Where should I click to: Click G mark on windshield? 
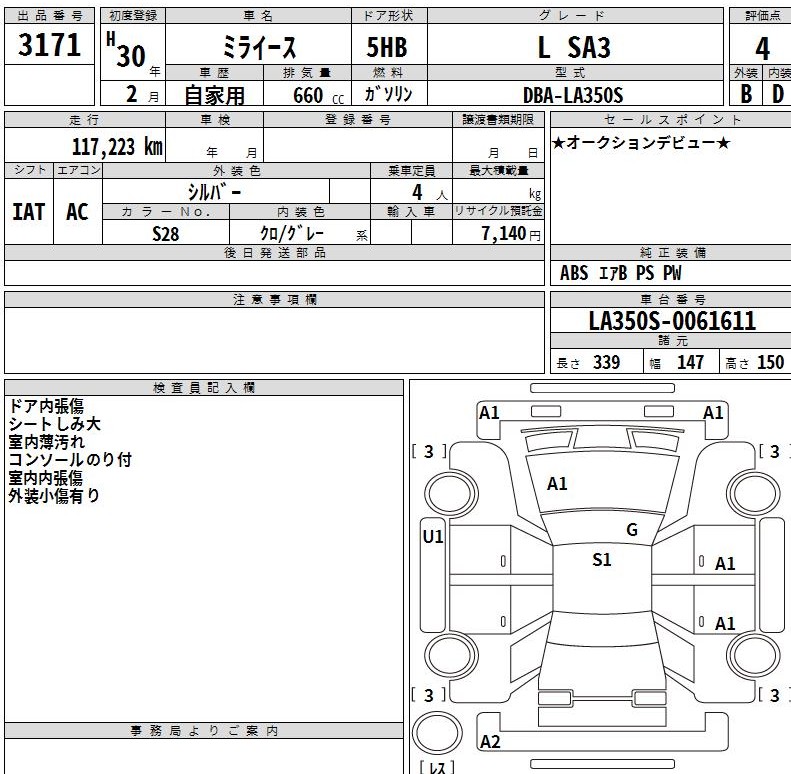click(x=632, y=530)
